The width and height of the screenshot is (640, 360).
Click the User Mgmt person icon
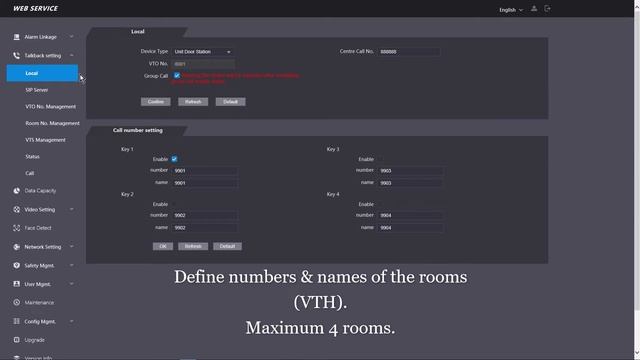[16, 284]
